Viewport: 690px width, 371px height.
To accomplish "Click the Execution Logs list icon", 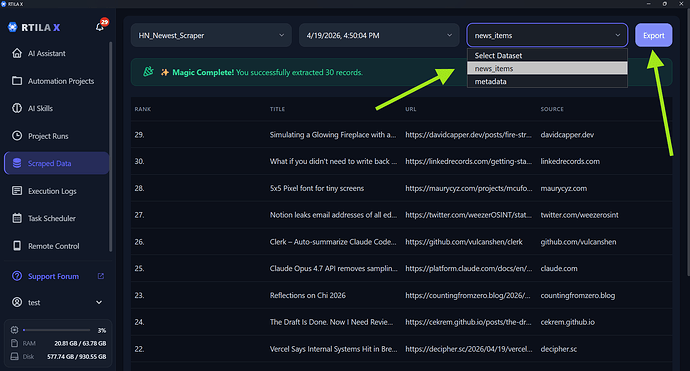I will coord(17,191).
